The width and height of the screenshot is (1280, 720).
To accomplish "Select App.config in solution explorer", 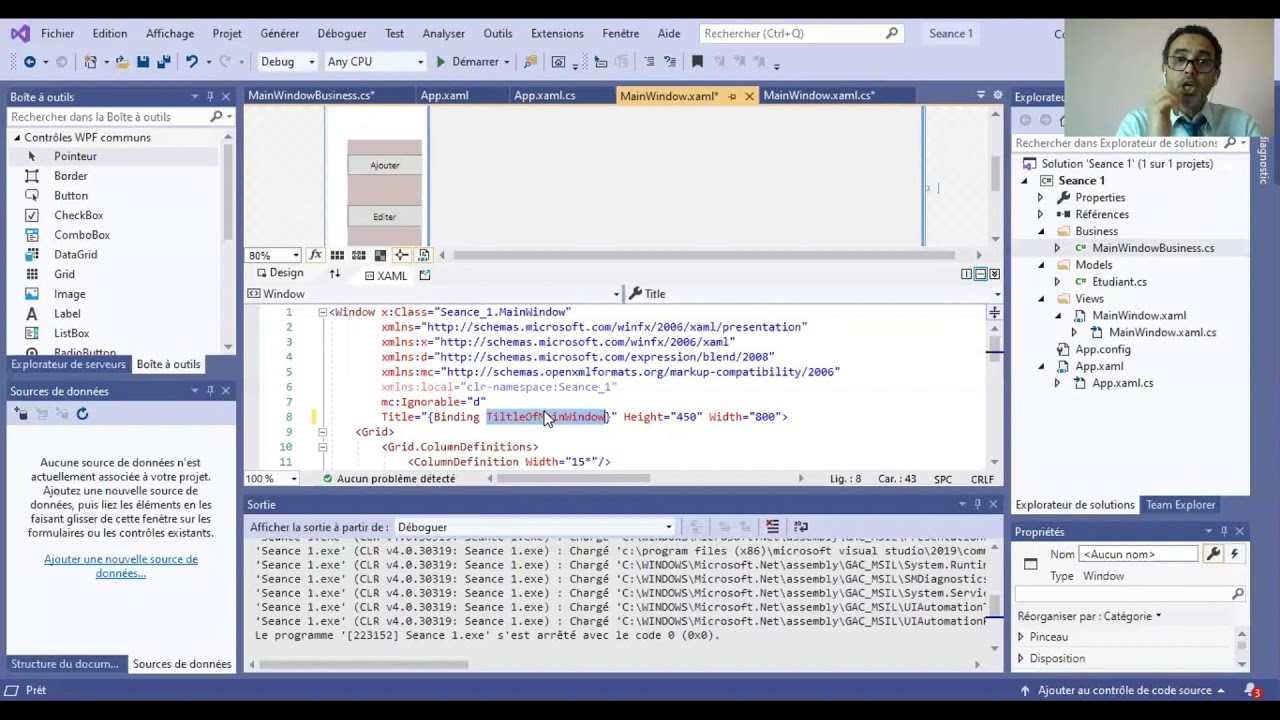I will [x=1102, y=349].
